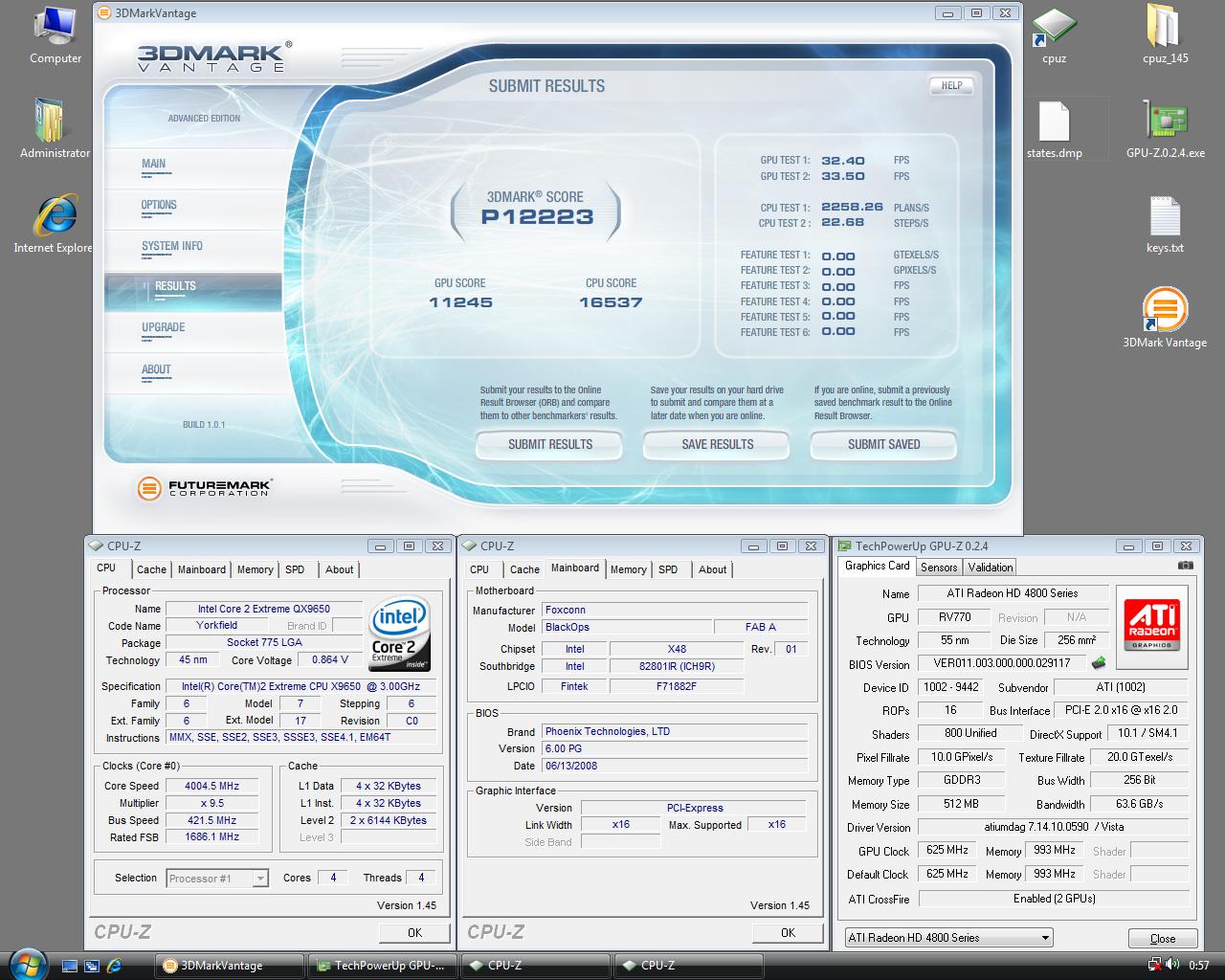1225x980 pixels.
Task: Click the Show Desktop quick launch icon
Action: pos(70,966)
